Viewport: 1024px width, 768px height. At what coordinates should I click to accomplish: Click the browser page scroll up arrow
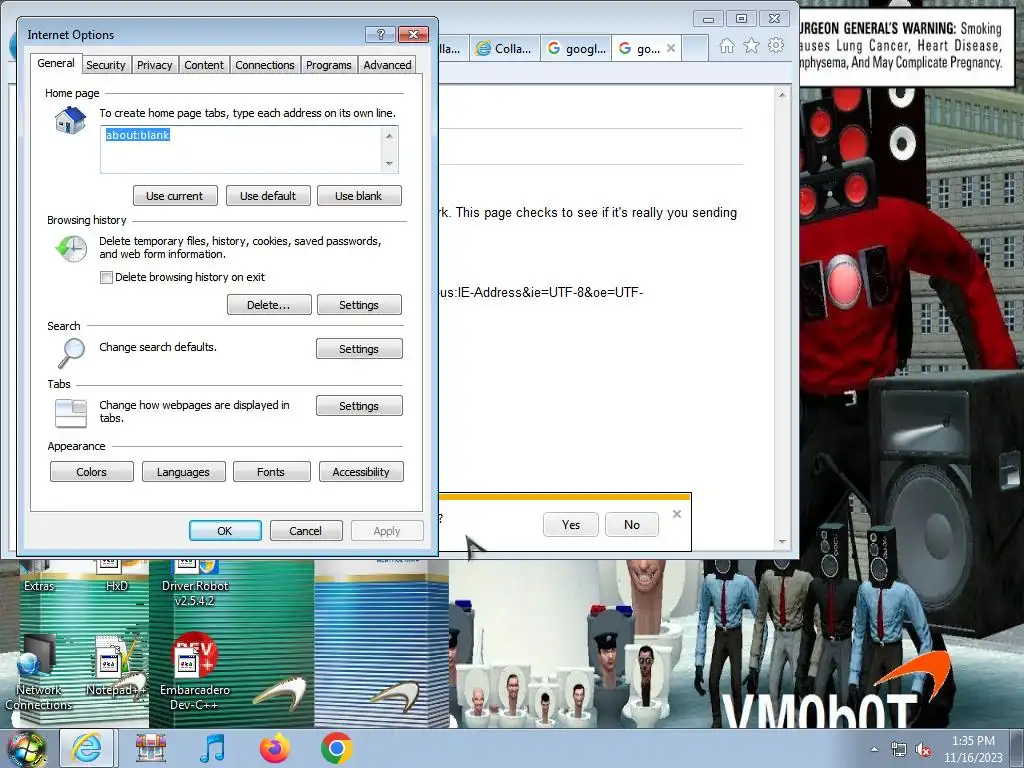click(782, 95)
